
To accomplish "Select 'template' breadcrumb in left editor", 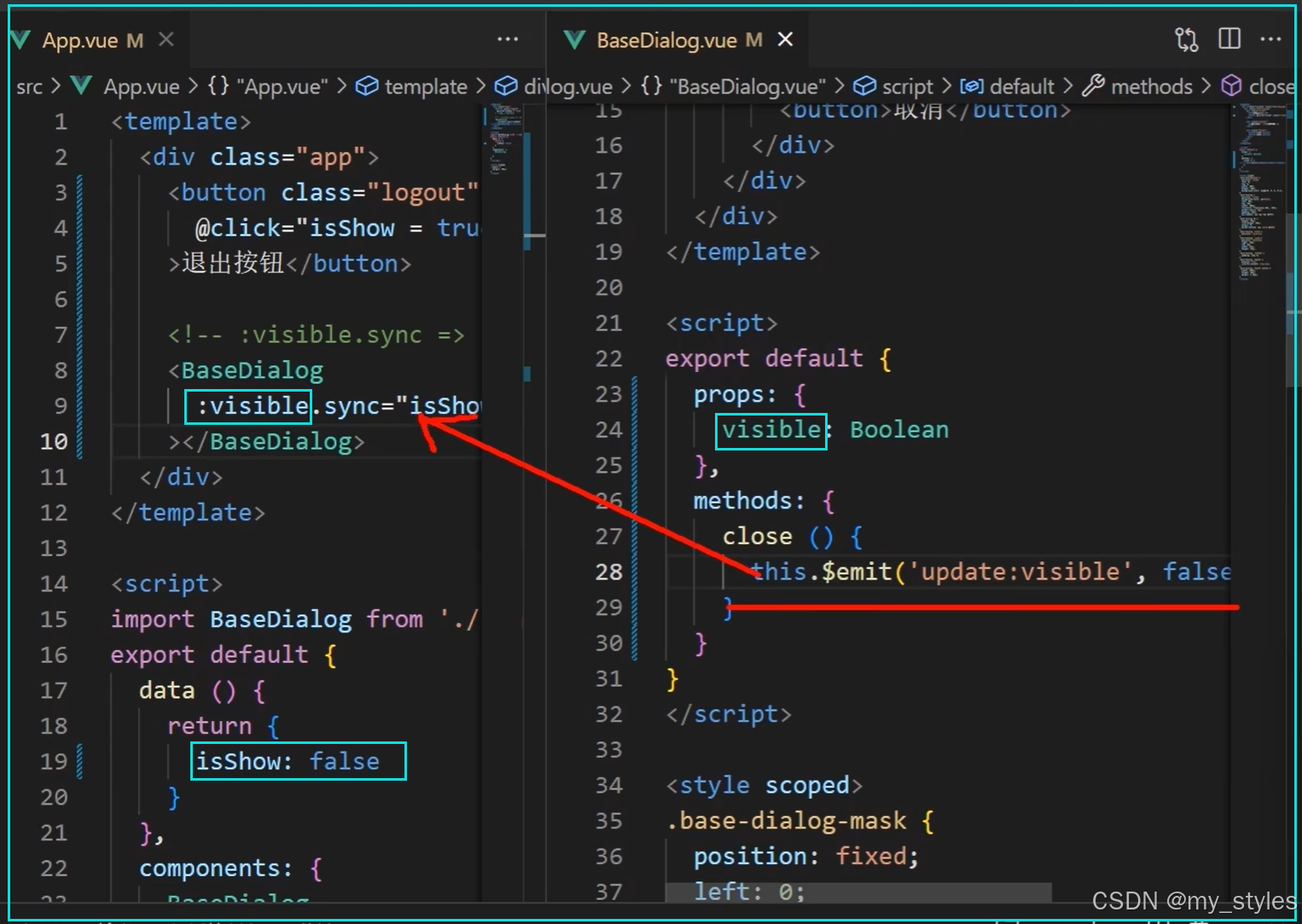I will coord(426,86).
